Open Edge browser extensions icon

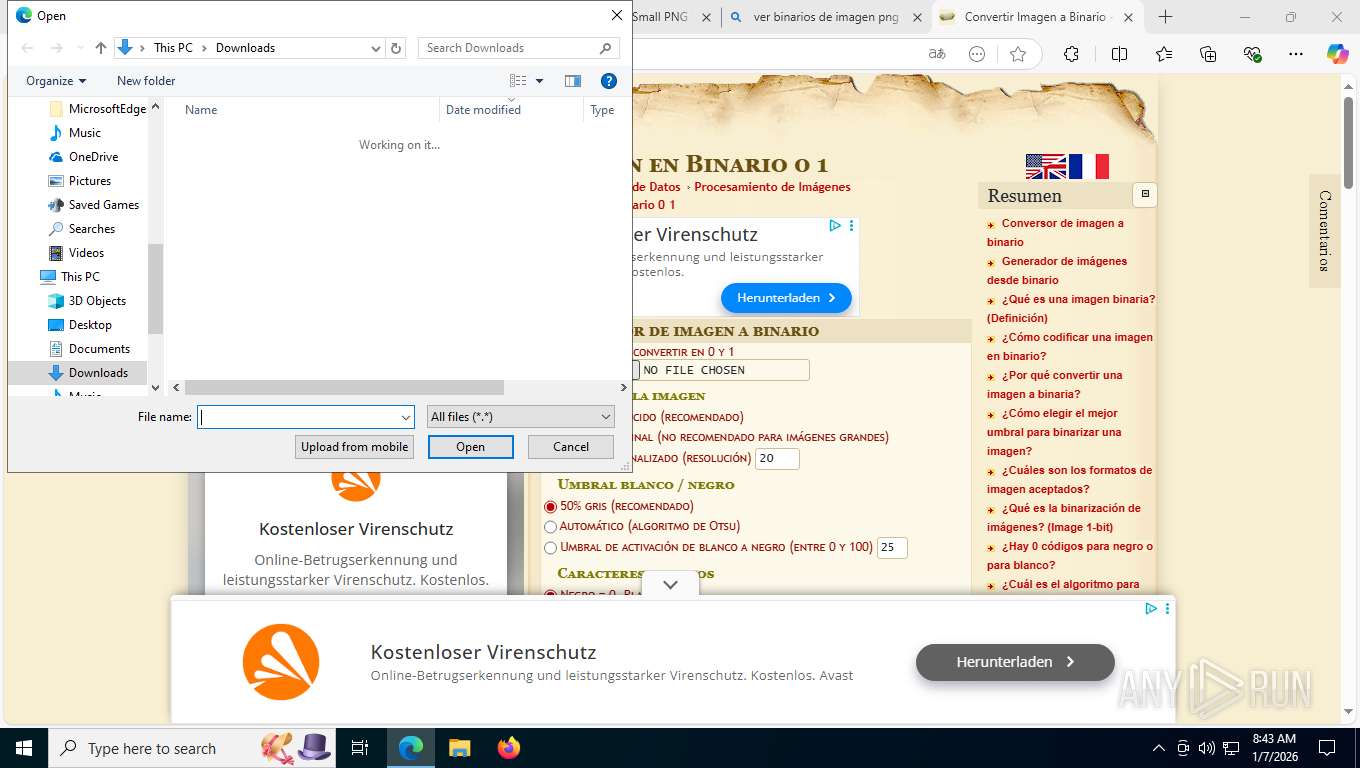[1071, 54]
